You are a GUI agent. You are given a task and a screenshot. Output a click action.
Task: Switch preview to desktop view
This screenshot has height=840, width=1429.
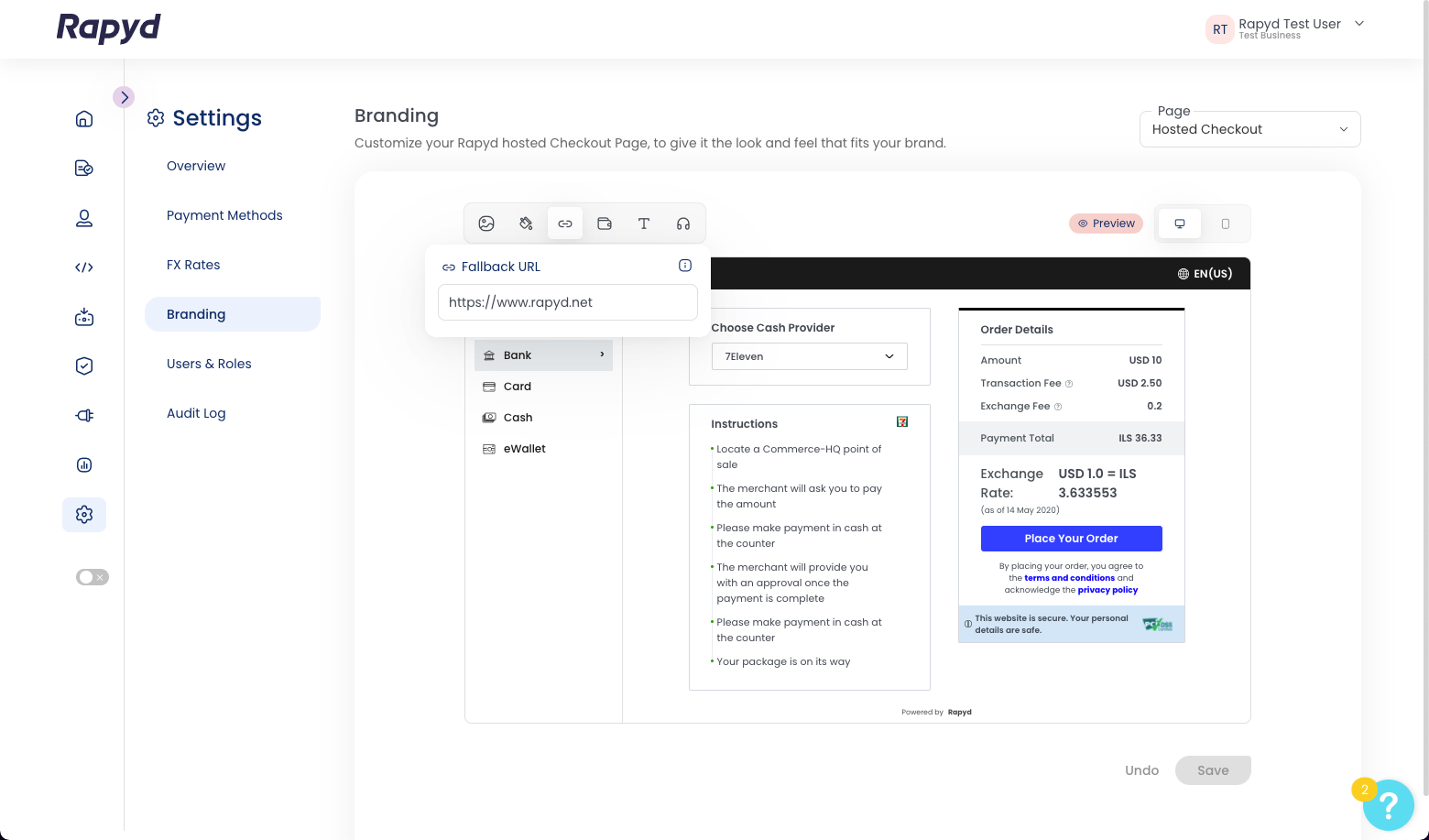point(1180,224)
